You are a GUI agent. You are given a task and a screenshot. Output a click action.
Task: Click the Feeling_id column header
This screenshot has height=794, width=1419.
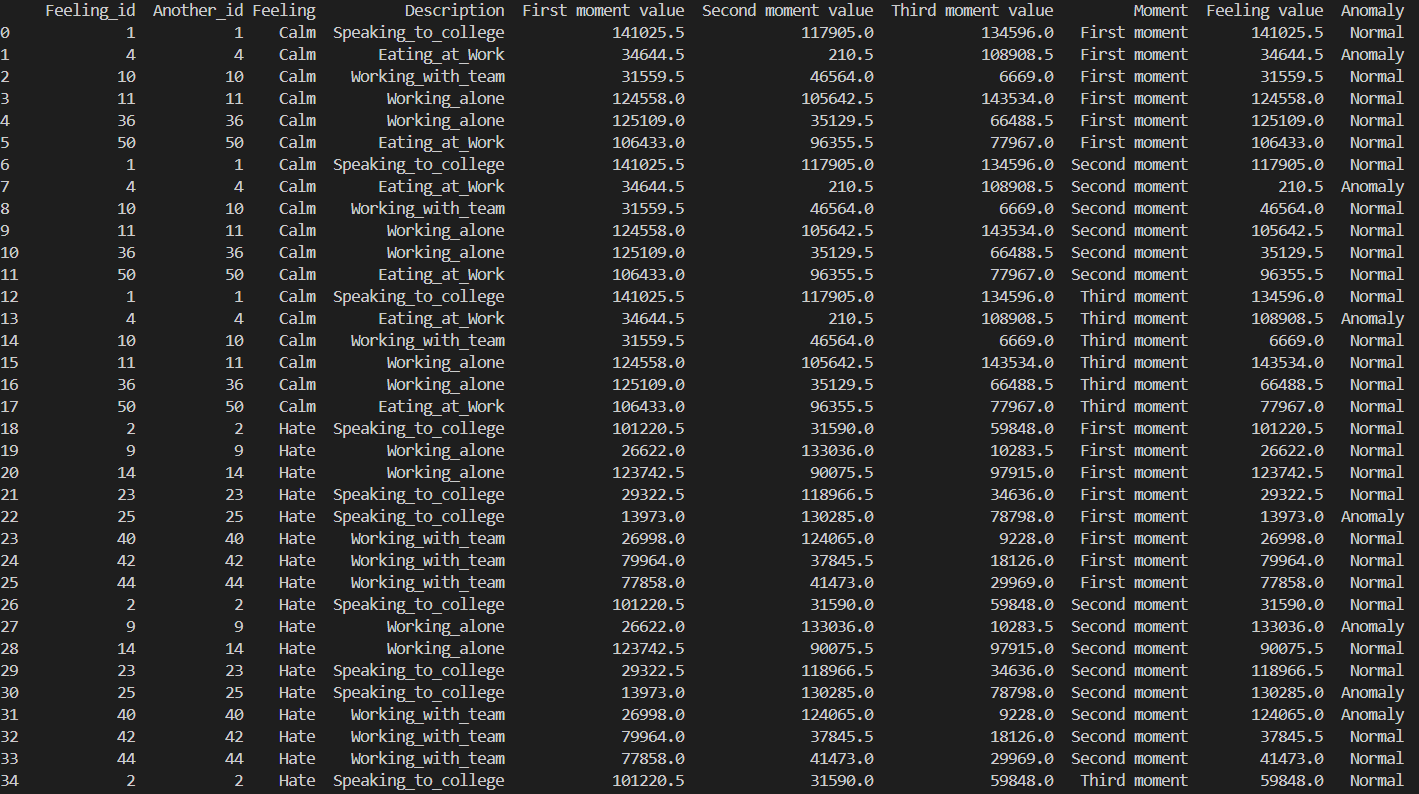click(90, 11)
